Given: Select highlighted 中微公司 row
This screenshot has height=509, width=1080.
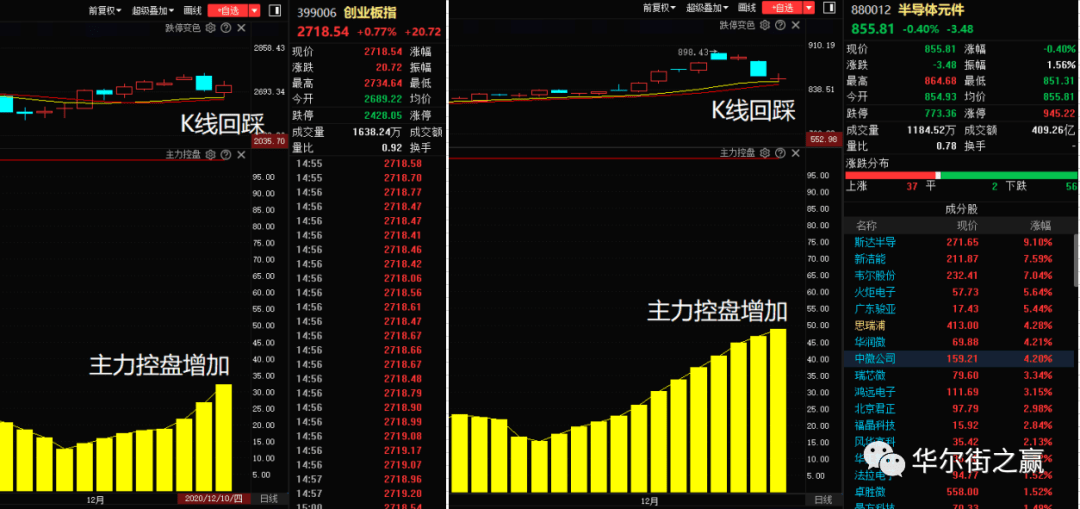Looking at the screenshot, I should point(959,358).
